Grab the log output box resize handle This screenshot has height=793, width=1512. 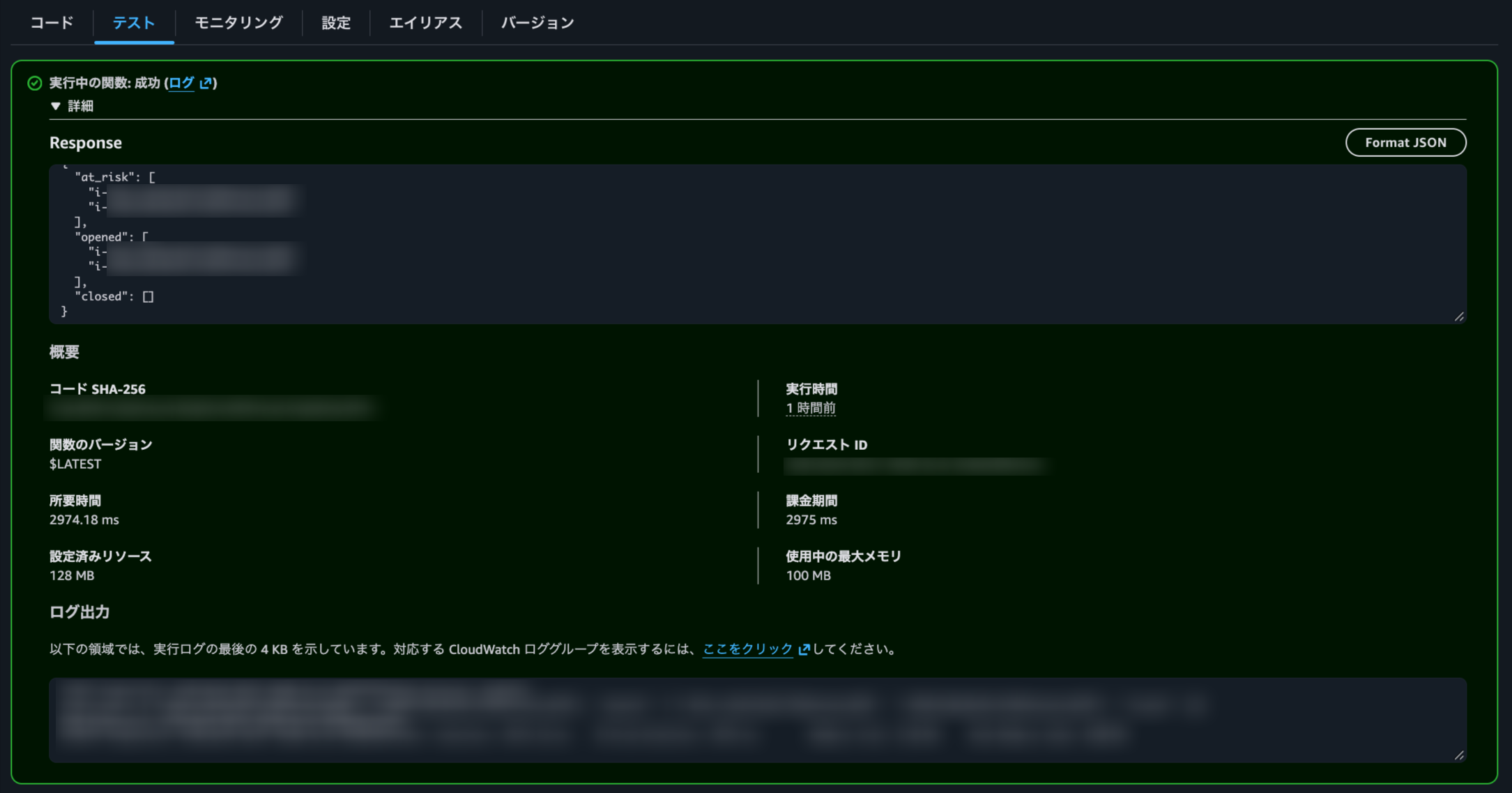pos(1458,755)
